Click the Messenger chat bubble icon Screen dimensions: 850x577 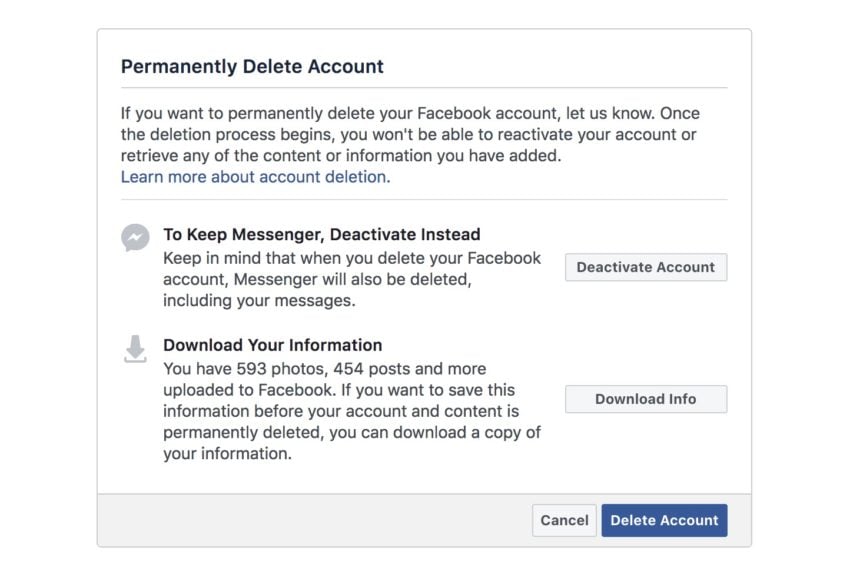(135, 238)
